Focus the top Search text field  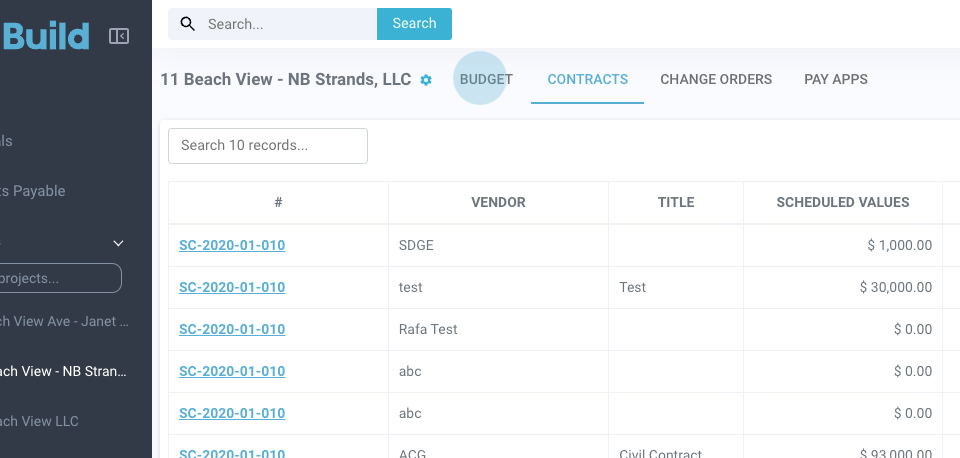pyautogui.click(x=286, y=24)
